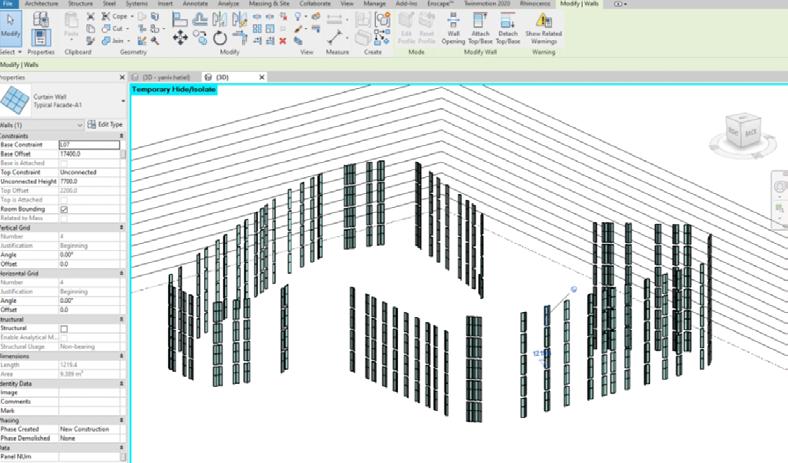Click the Cut to Clipboard scissors icon
Viewport: 788px width, 463px height.
click(x=90, y=17)
